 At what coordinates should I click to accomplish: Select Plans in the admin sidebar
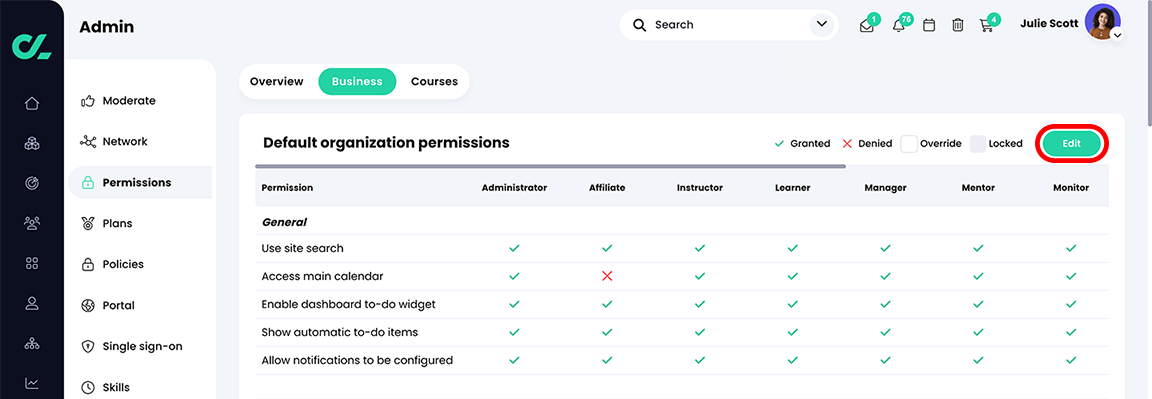107,223
